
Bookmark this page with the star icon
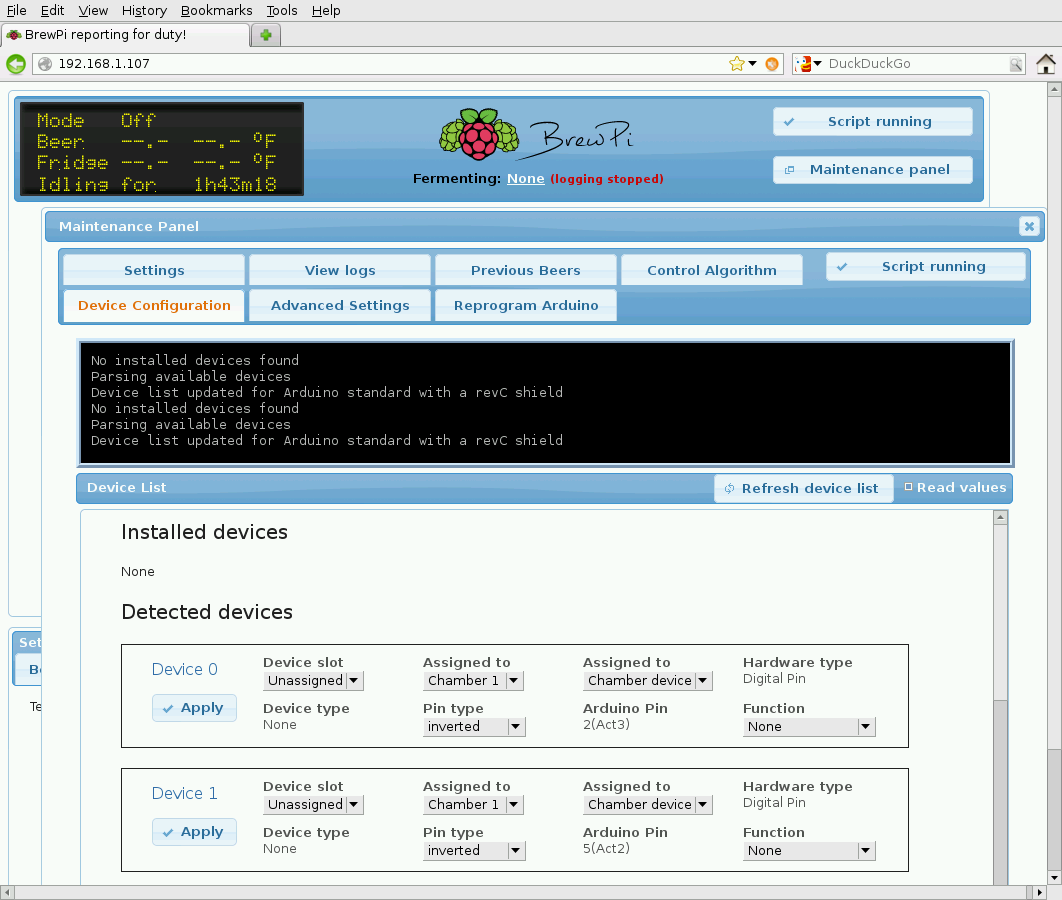click(x=736, y=64)
